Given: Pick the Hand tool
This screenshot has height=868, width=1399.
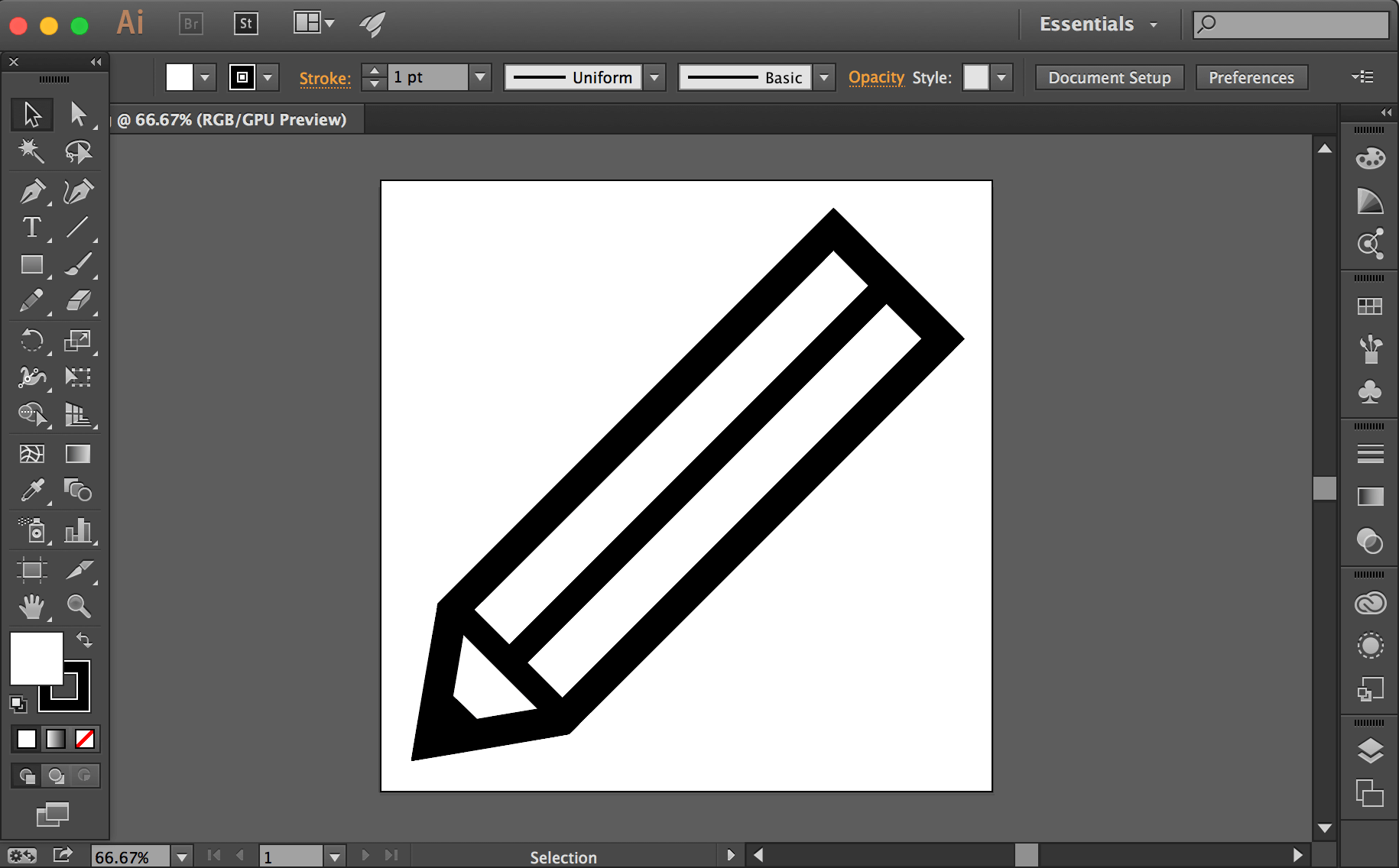Looking at the screenshot, I should [31, 607].
